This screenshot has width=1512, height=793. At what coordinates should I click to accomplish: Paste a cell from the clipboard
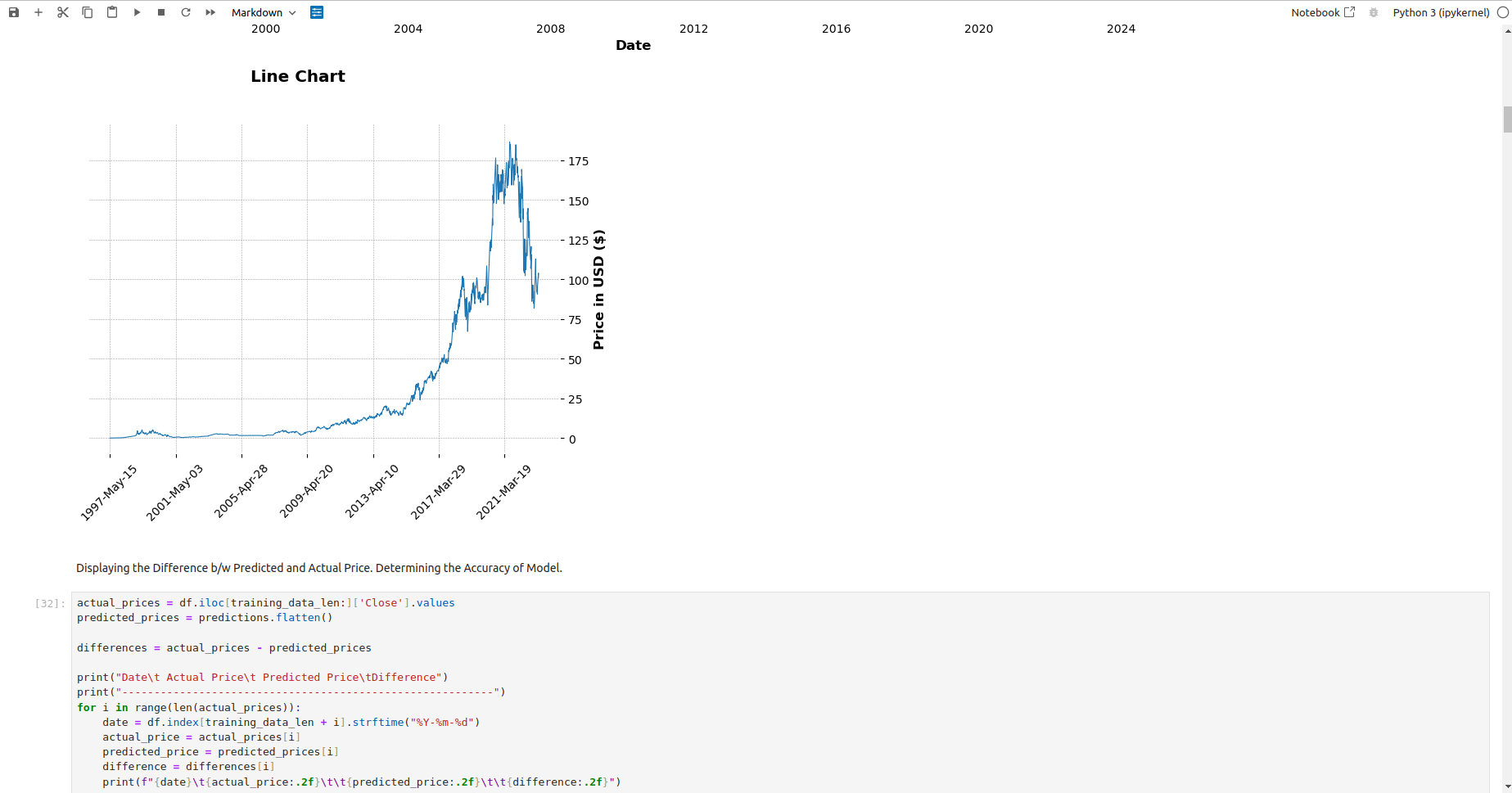click(x=112, y=12)
